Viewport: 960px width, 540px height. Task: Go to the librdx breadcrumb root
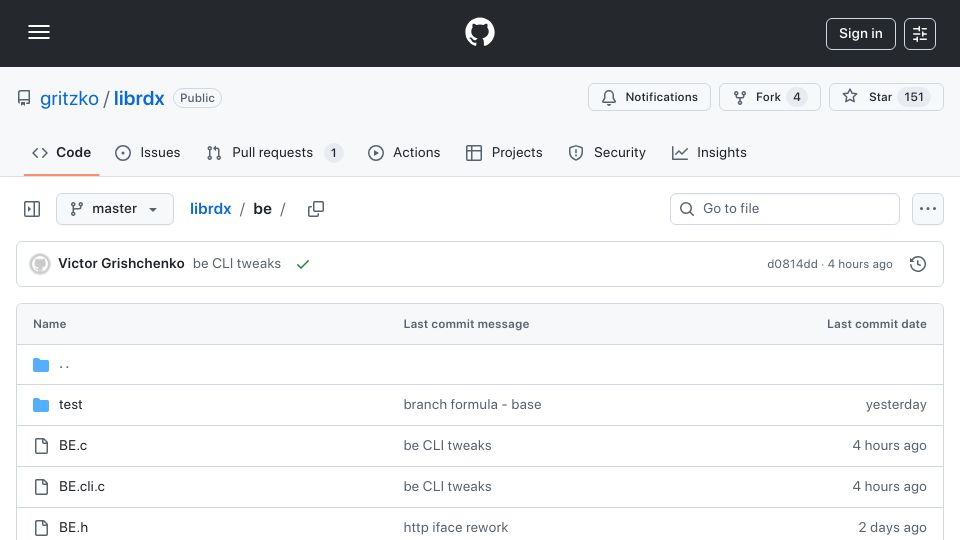[x=211, y=209]
